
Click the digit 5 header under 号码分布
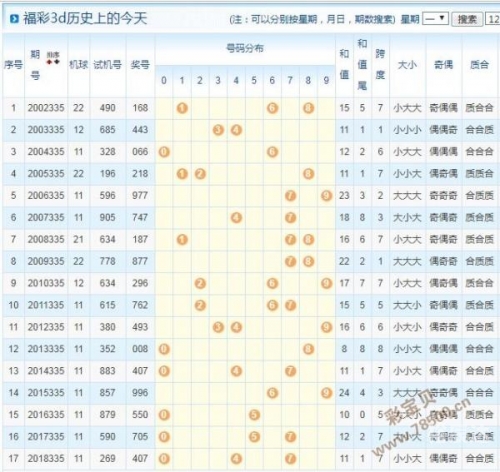tap(254, 80)
